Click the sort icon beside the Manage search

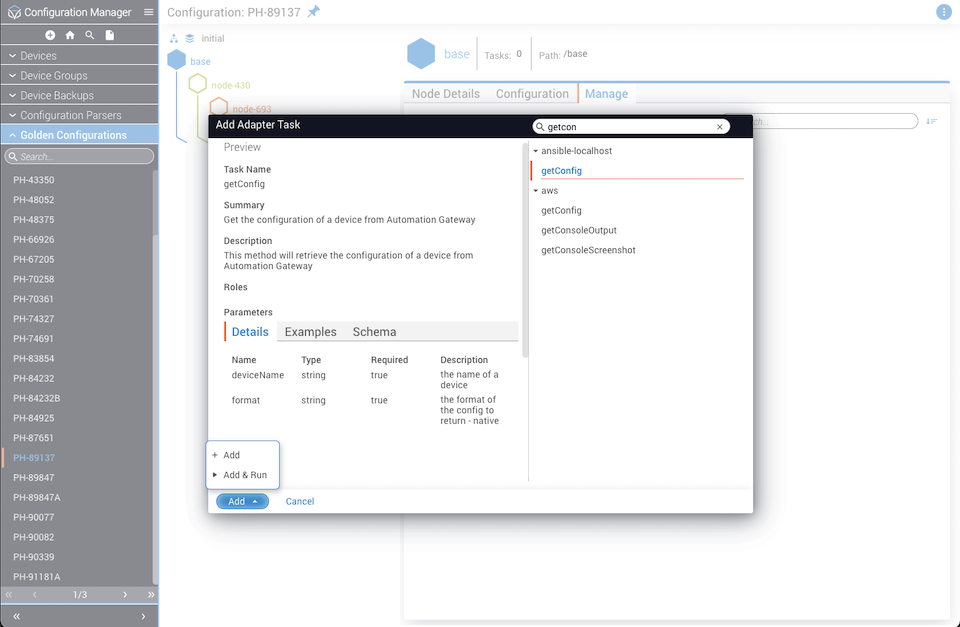coord(932,121)
